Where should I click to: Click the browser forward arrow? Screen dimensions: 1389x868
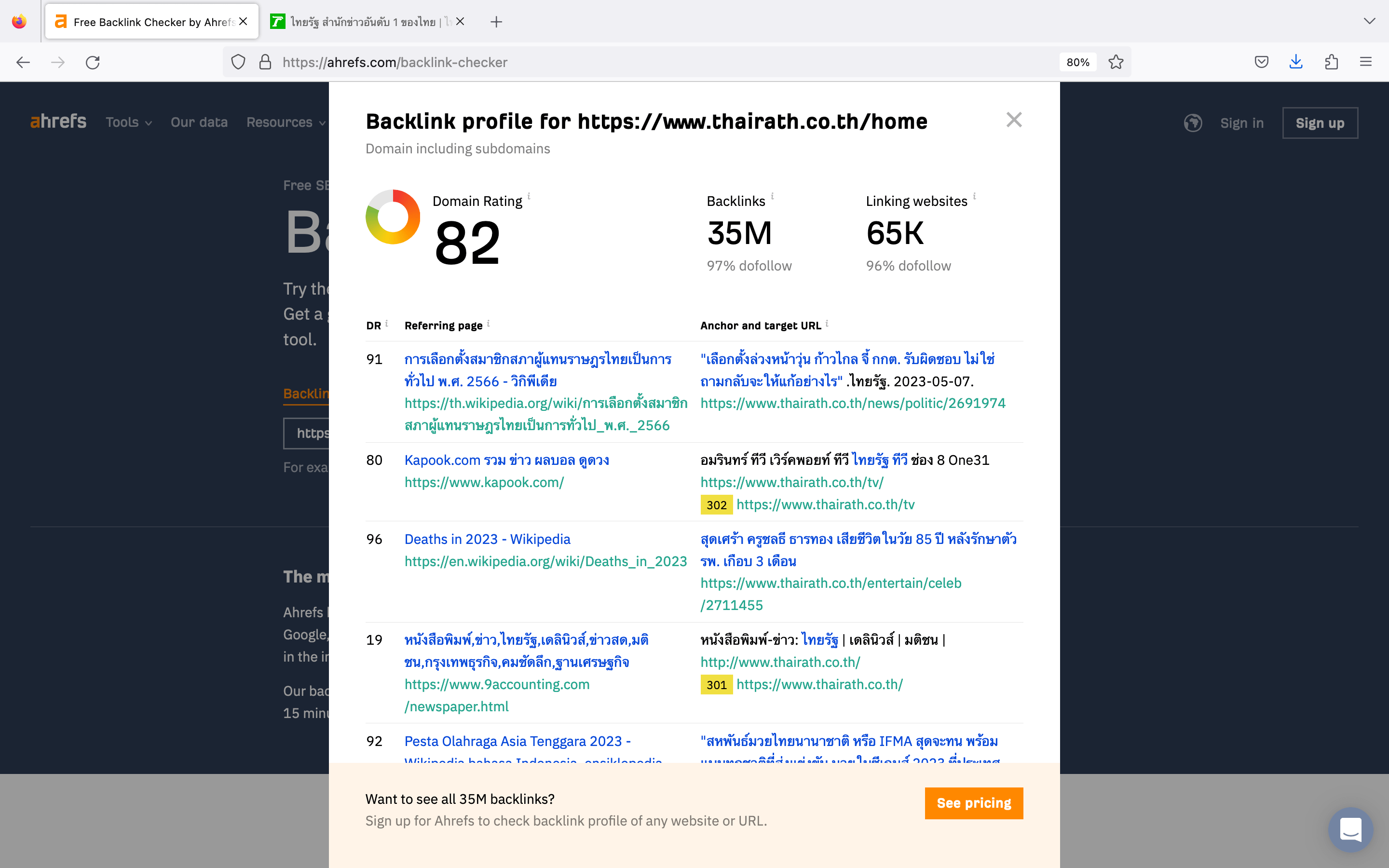[58, 62]
